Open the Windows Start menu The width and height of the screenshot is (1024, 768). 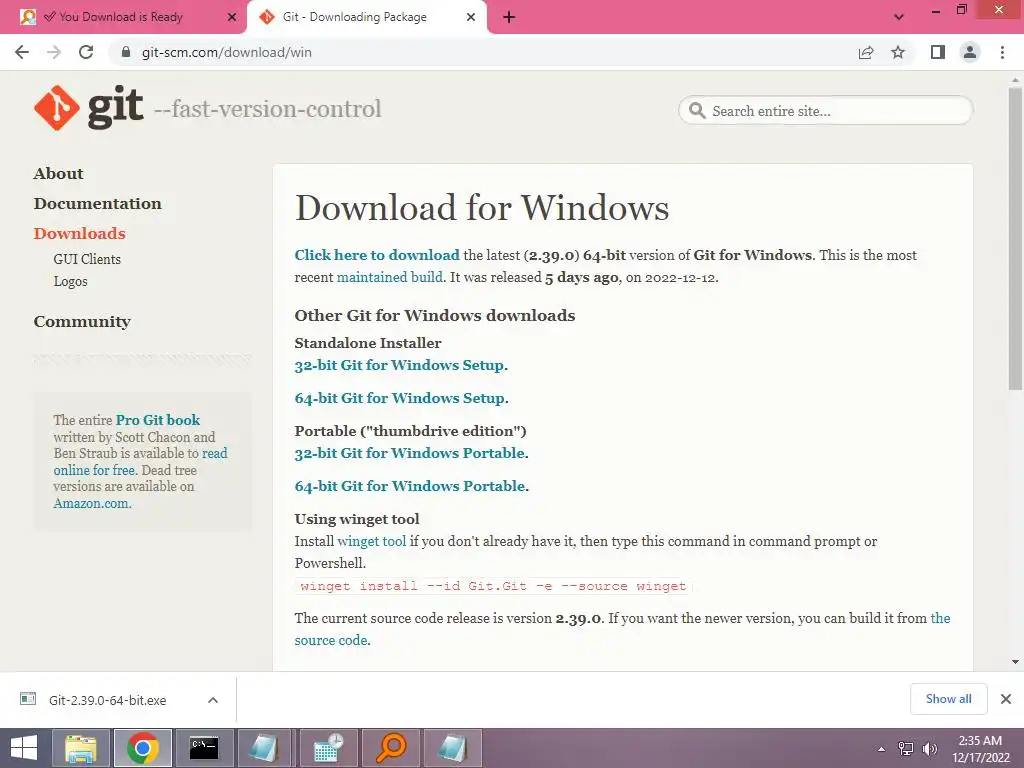(x=24, y=748)
